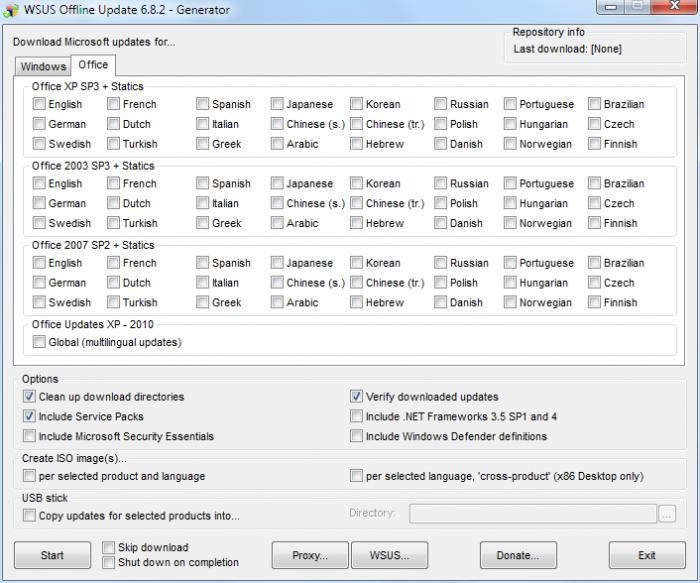
Task: Click the Last download: [None] text
Action: 567,49
